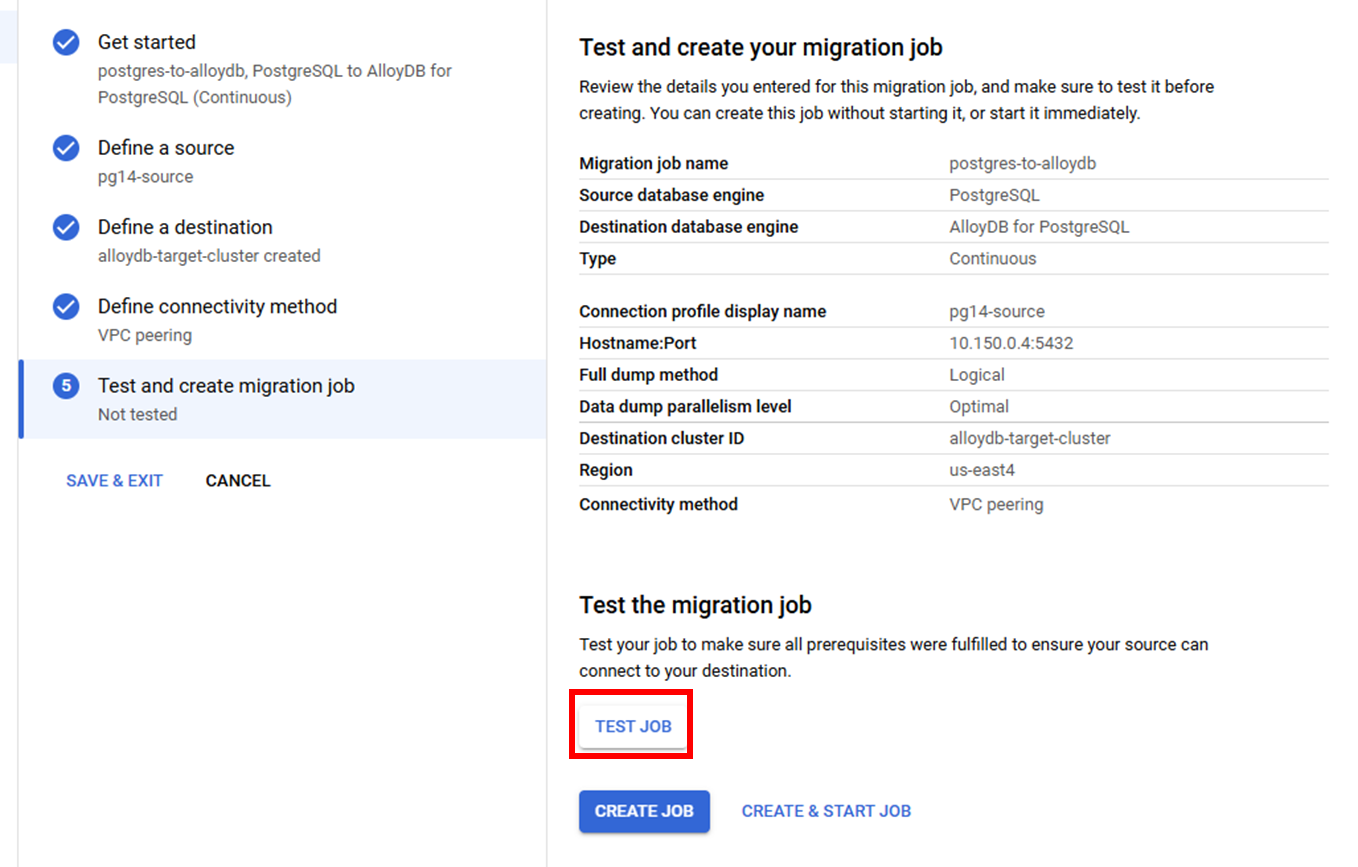Click the CREATE JOB button

pos(644,811)
